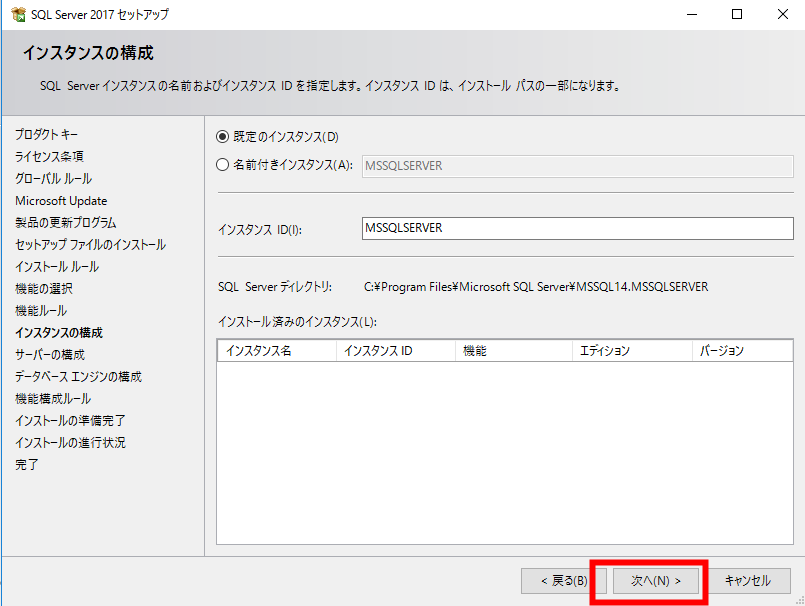Image resolution: width=805 pixels, height=606 pixels.
Task: Select サーバーの構成 step in sidebar
Action: coord(50,355)
